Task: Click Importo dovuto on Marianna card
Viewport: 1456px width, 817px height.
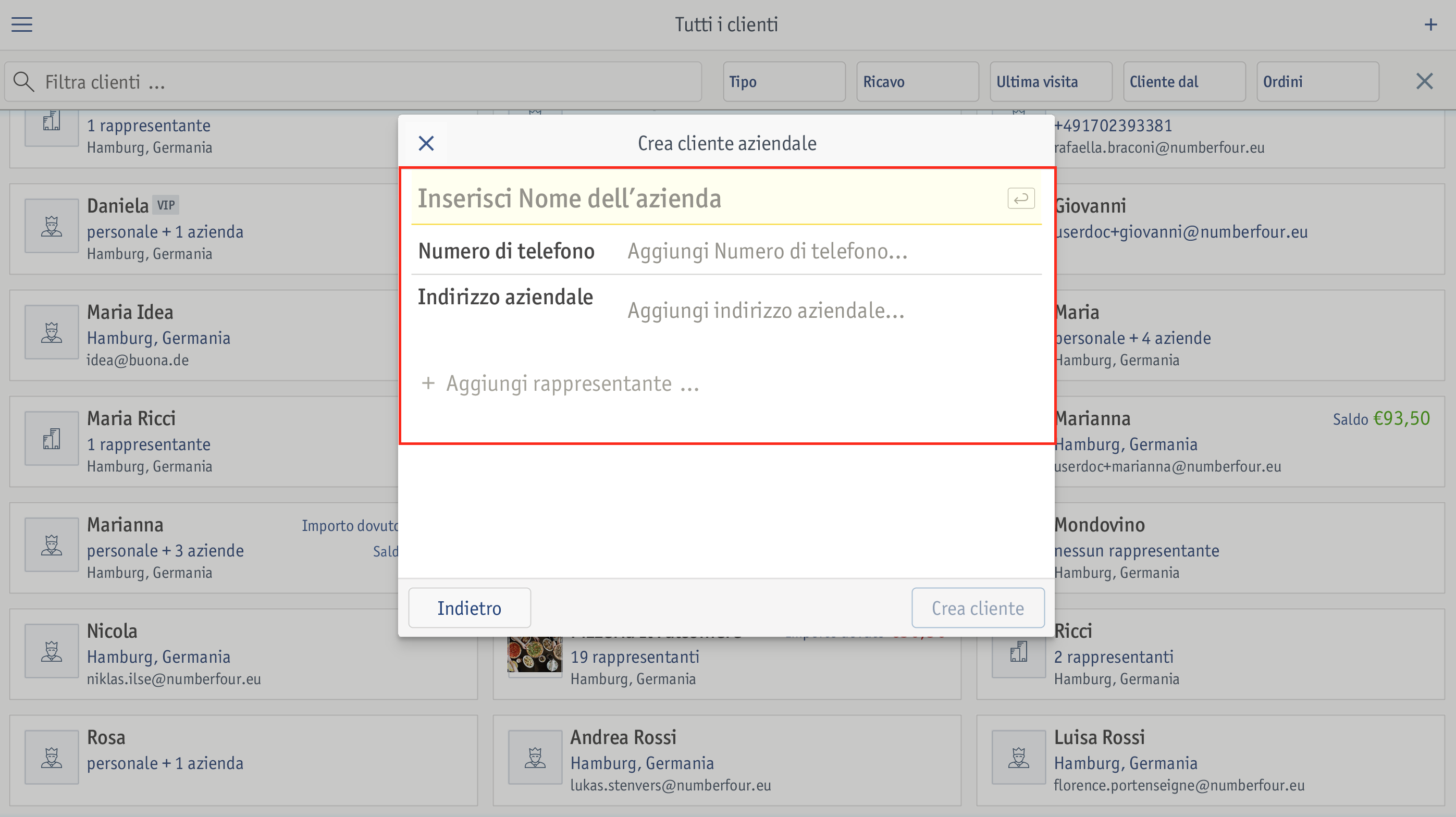Action: click(x=350, y=525)
